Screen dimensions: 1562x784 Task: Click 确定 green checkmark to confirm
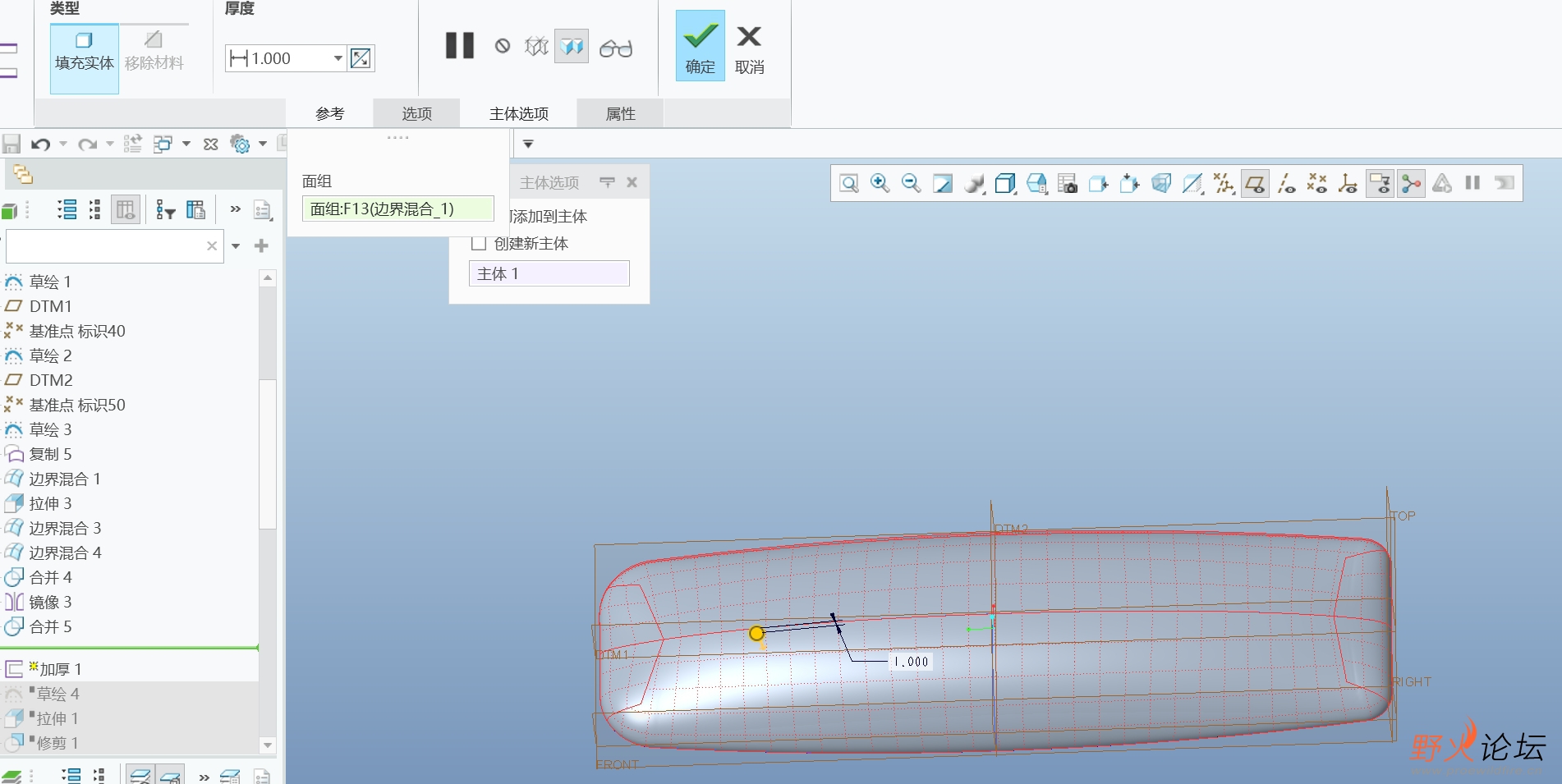click(x=701, y=46)
